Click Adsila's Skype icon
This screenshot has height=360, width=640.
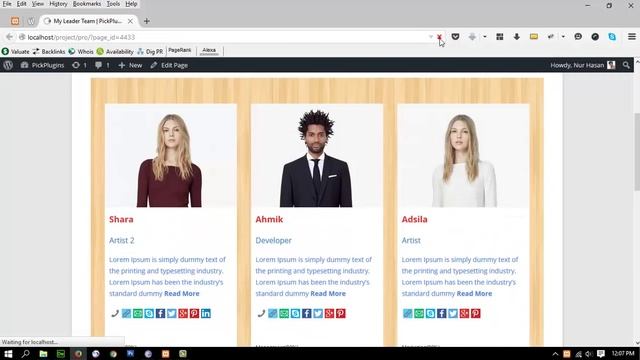[x=431, y=313]
